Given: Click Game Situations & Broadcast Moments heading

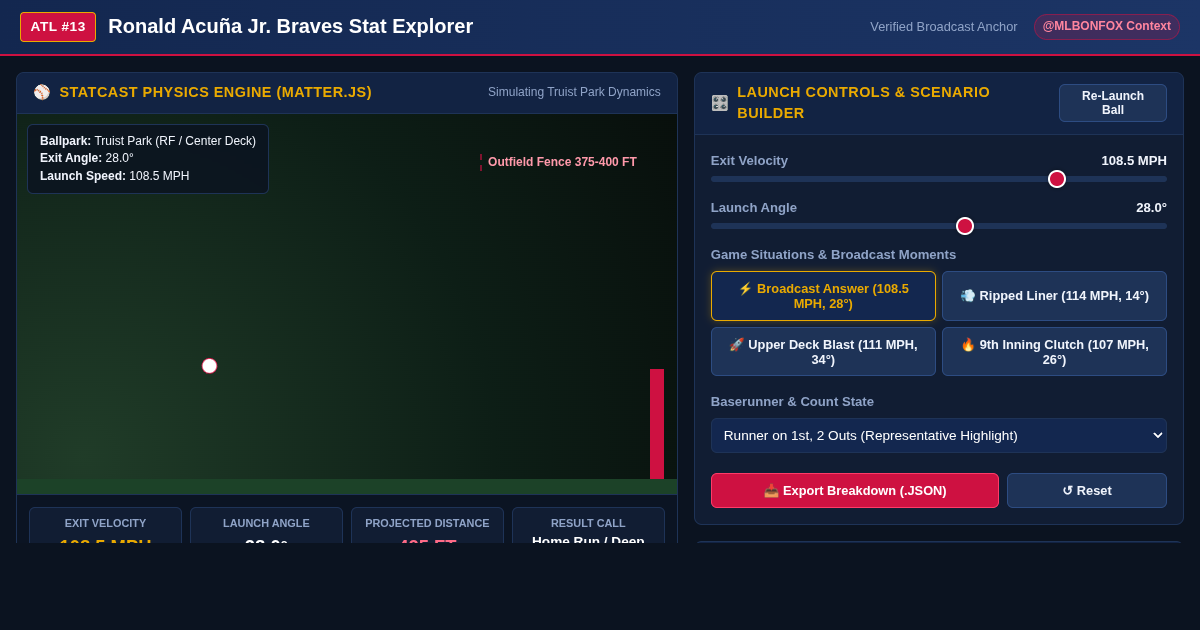Looking at the screenshot, I should pos(833,255).
